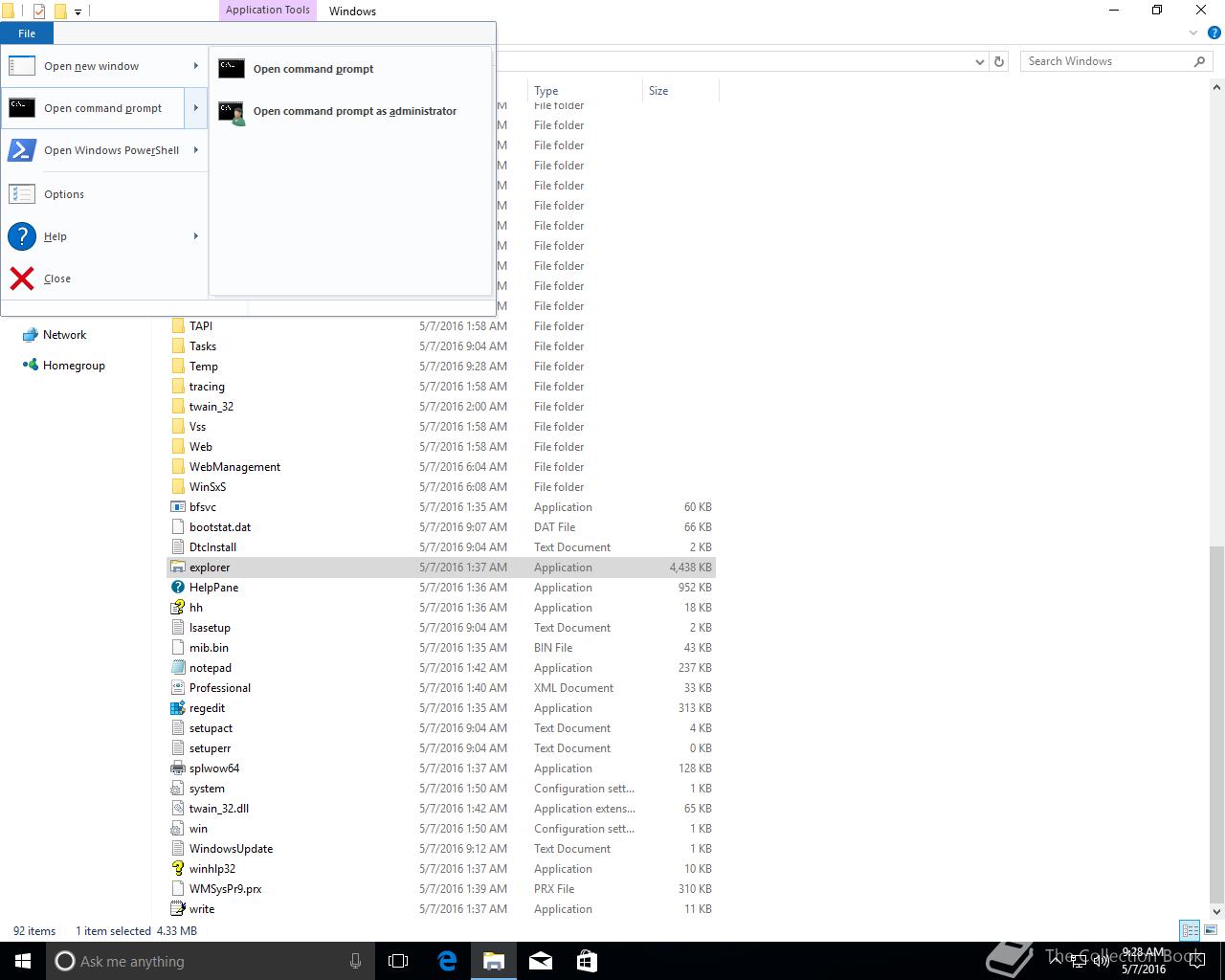
Task: Open the Store icon on the taskbar
Action: click(587, 961)
